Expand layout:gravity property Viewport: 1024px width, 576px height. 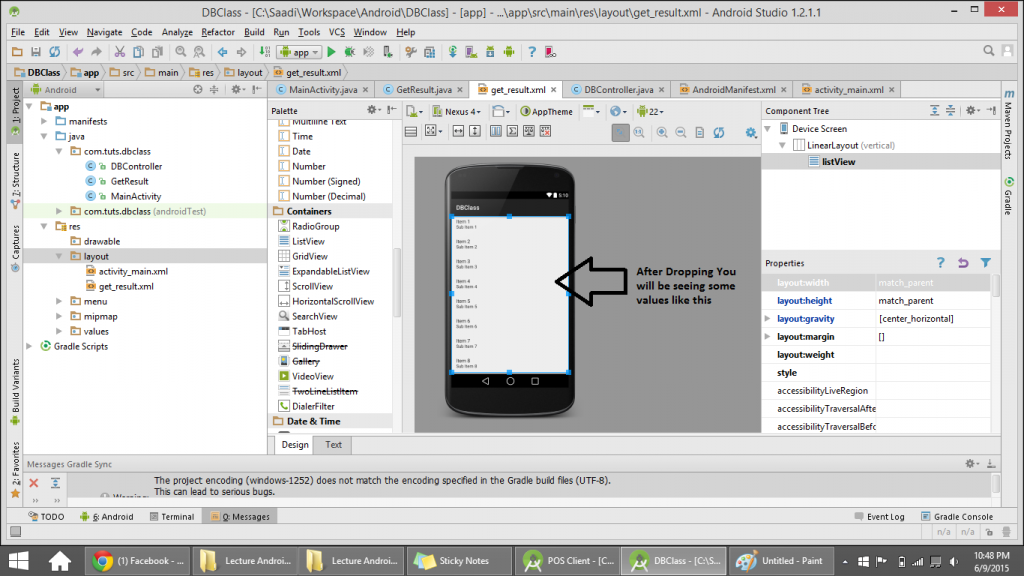click(x=768, y=319)
